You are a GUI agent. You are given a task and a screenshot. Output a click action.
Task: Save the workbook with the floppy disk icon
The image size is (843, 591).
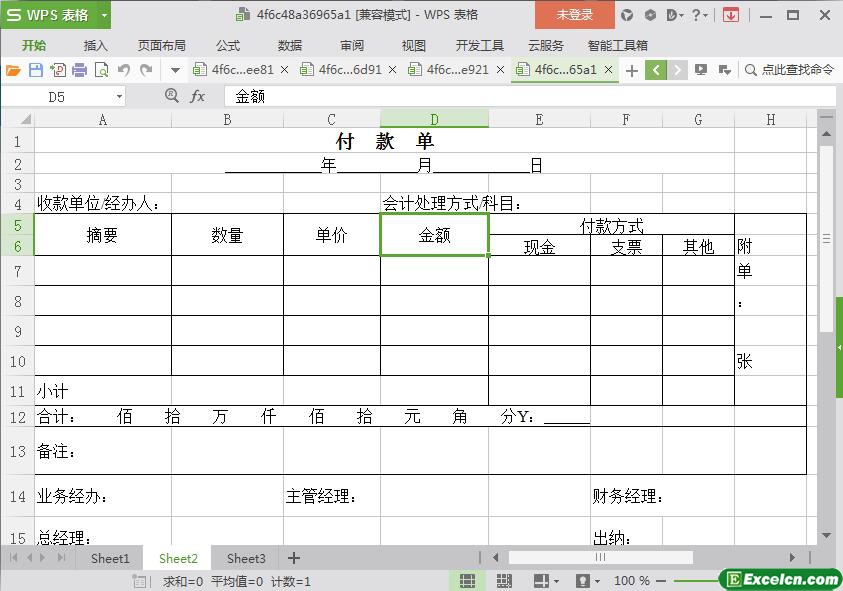pyautogui.click(x=35, y=70)
